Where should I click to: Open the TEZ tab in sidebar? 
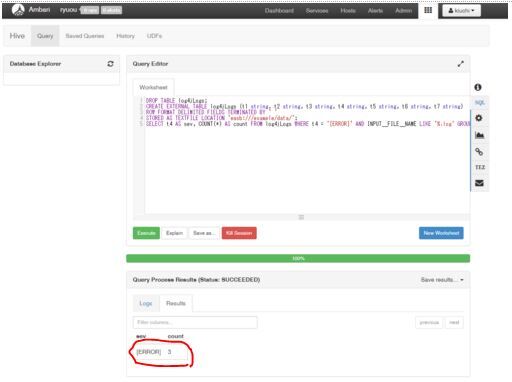click(480, 167)
